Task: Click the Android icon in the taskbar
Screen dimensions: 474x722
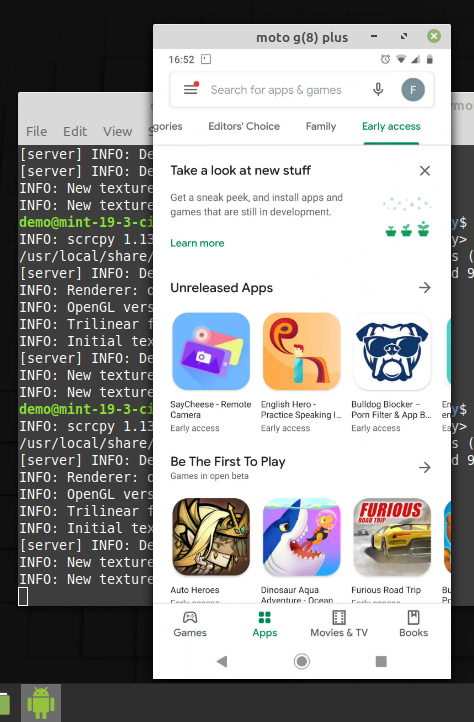Action: (x=41, y=703)
